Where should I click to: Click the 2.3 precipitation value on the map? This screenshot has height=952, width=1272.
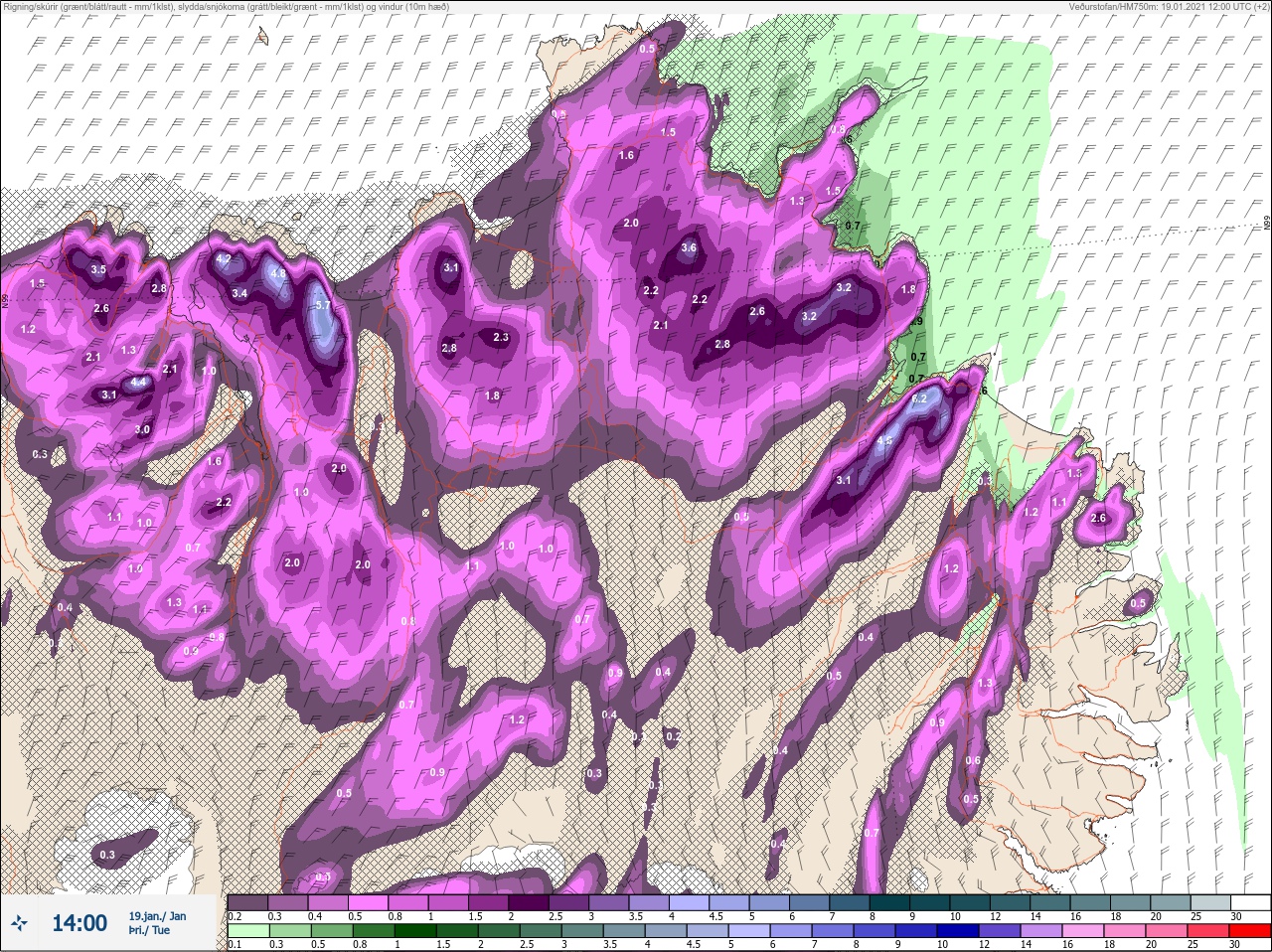(501, 338)
